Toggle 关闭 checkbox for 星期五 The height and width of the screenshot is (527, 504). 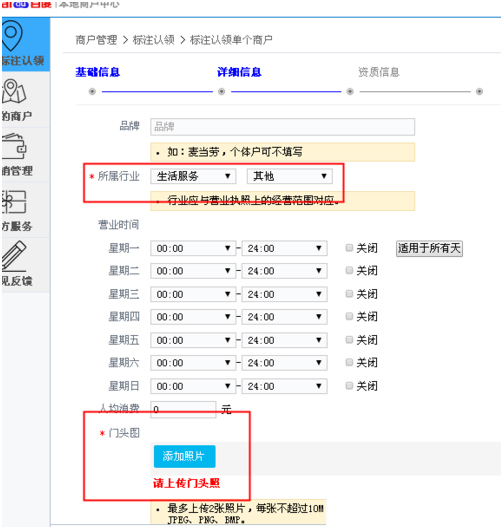(349, 340)
